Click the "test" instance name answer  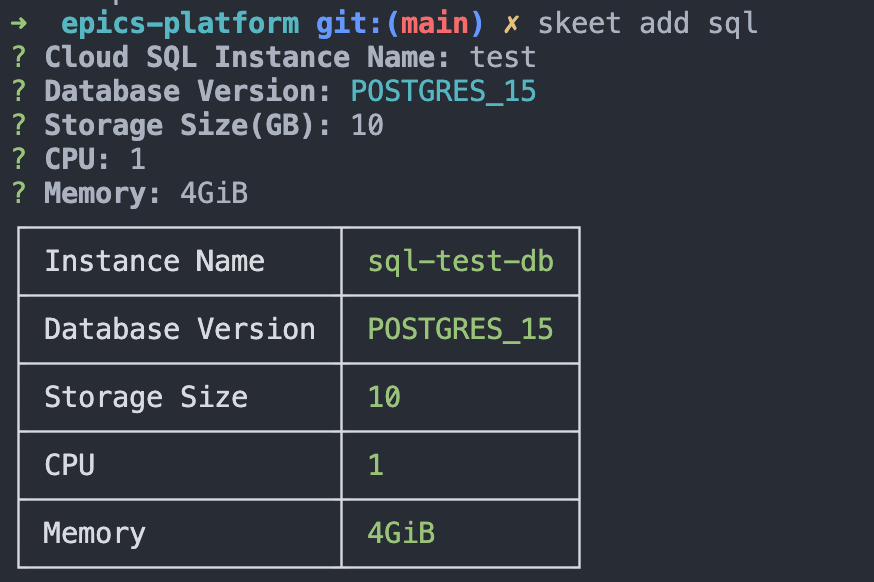pos(503,57)
